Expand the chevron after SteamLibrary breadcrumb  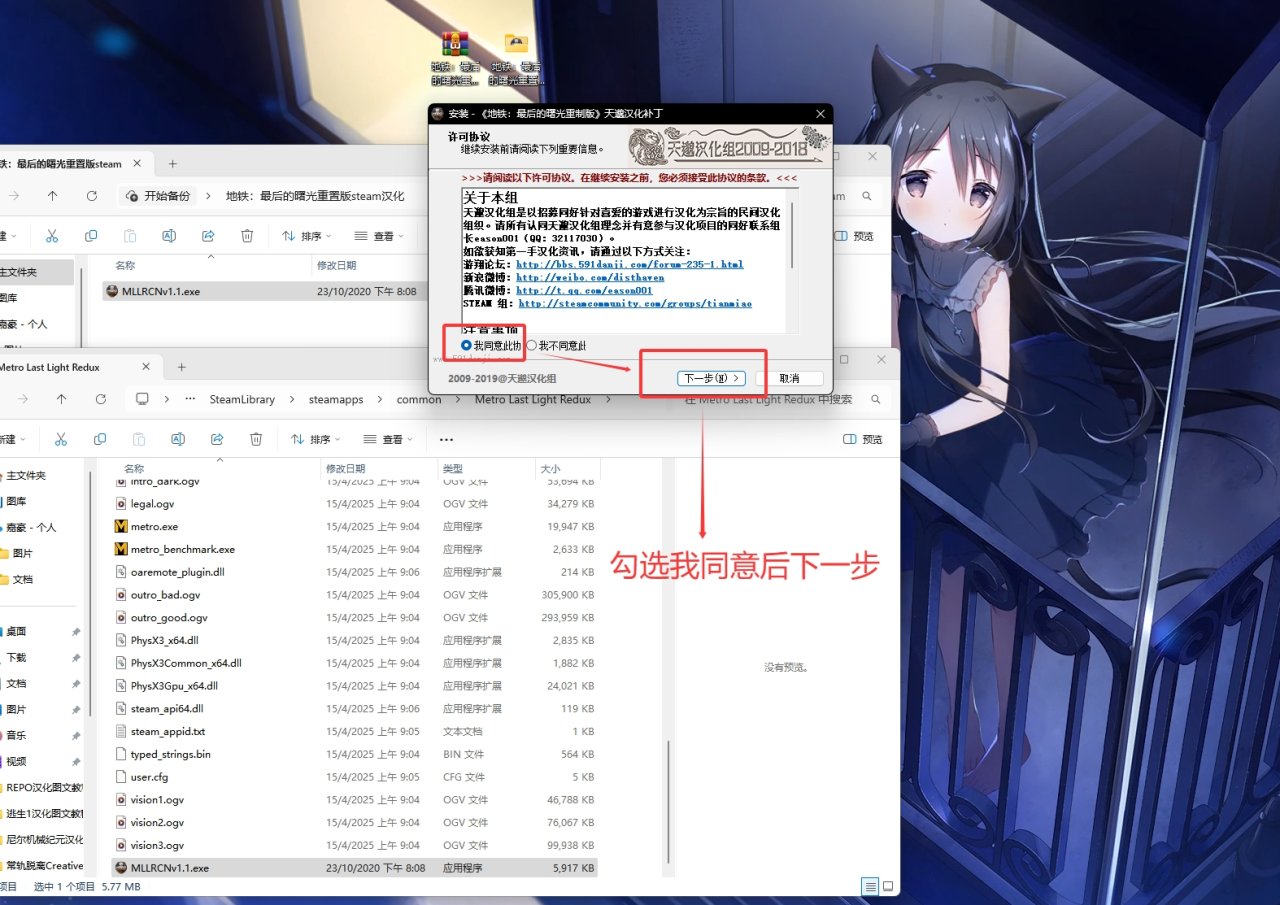(291, 399)
